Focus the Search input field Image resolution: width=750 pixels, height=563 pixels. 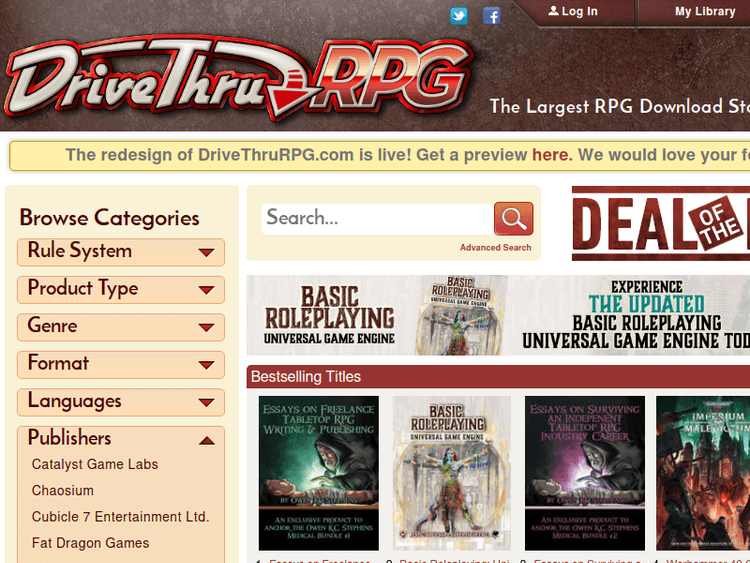point(377,219)
